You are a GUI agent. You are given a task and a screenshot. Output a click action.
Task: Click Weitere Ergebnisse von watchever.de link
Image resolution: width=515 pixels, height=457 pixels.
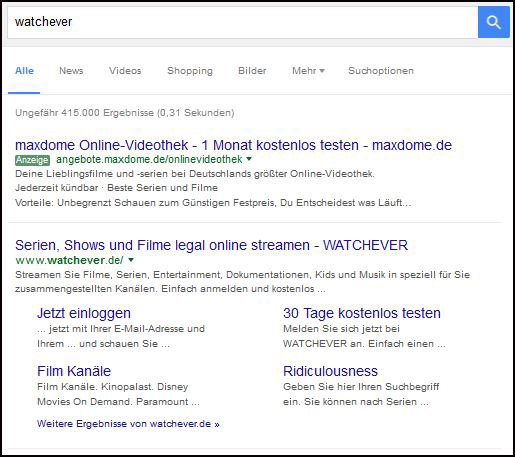pyautogui.click(x=128, y=424)
